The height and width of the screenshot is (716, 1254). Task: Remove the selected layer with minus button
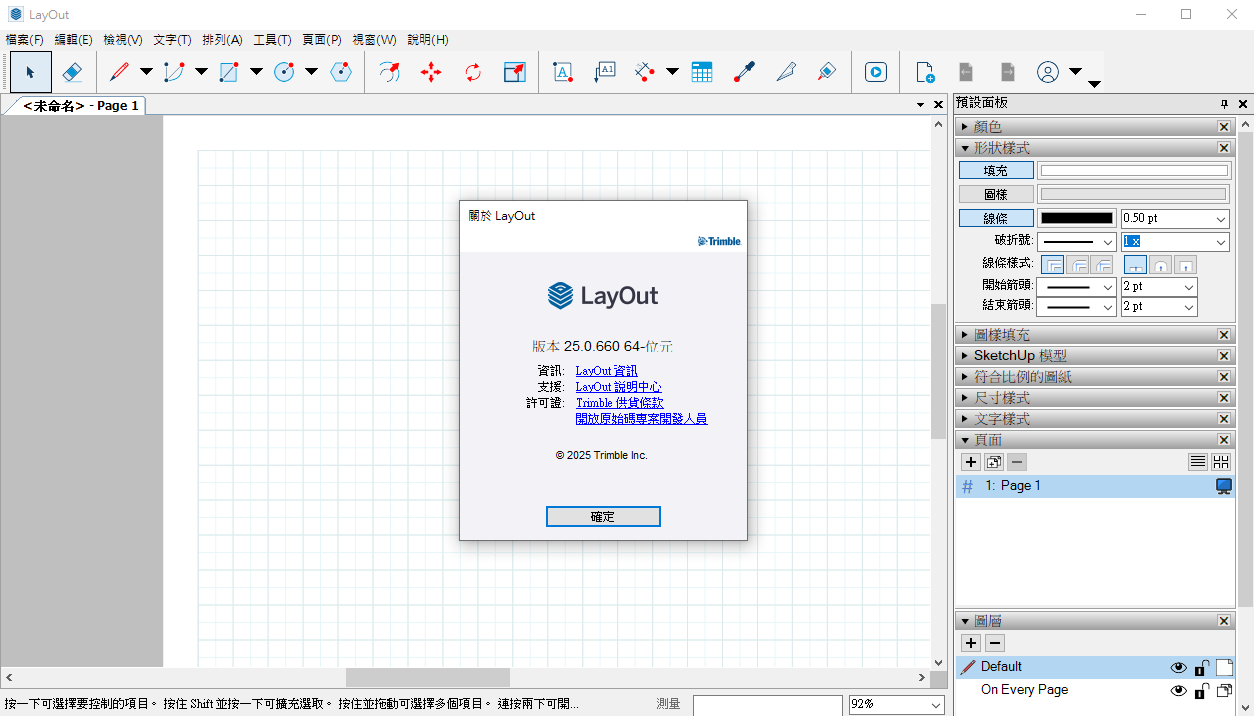[x=995, y=643]
